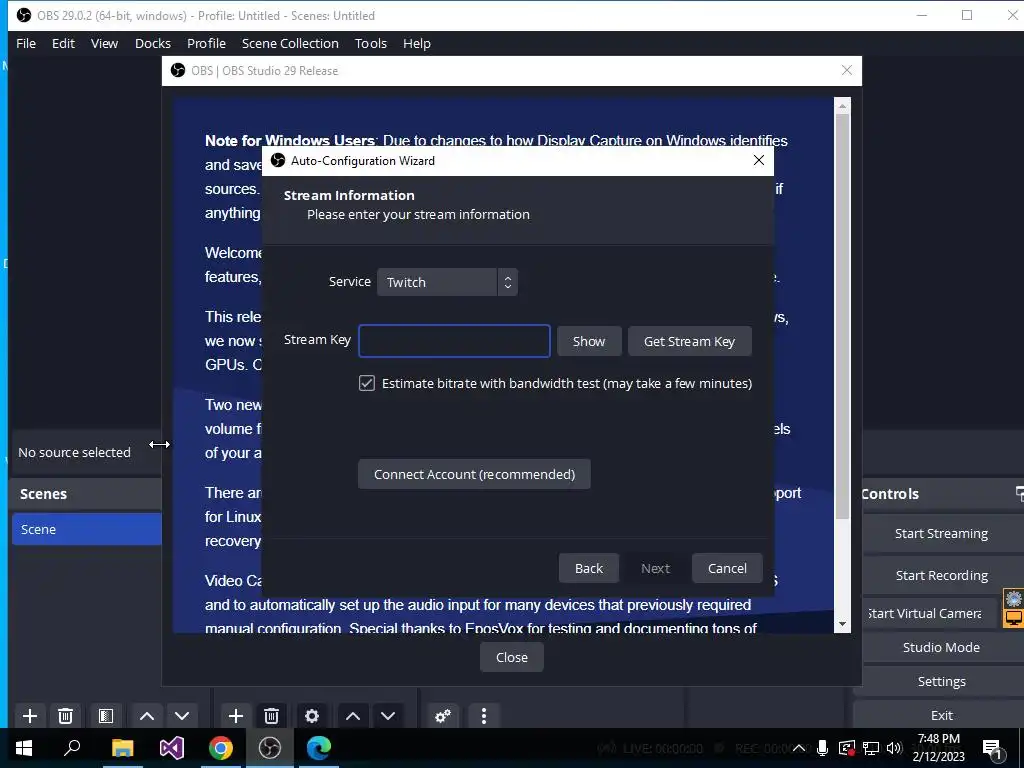
Task: Click OBS Studio taskbar icon
Action: coord(270,748)
